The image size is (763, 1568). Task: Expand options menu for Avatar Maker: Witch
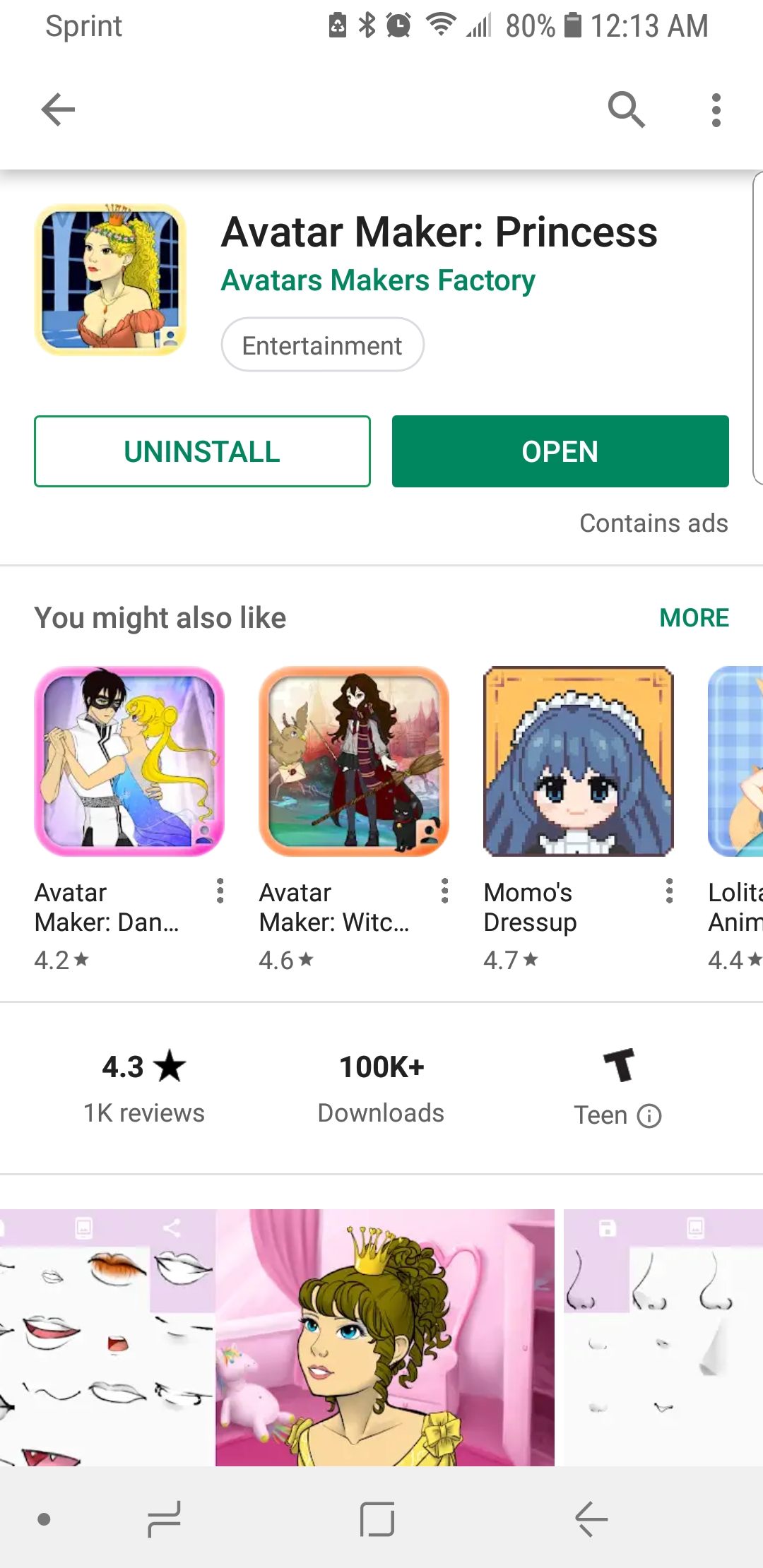point(445,891)
